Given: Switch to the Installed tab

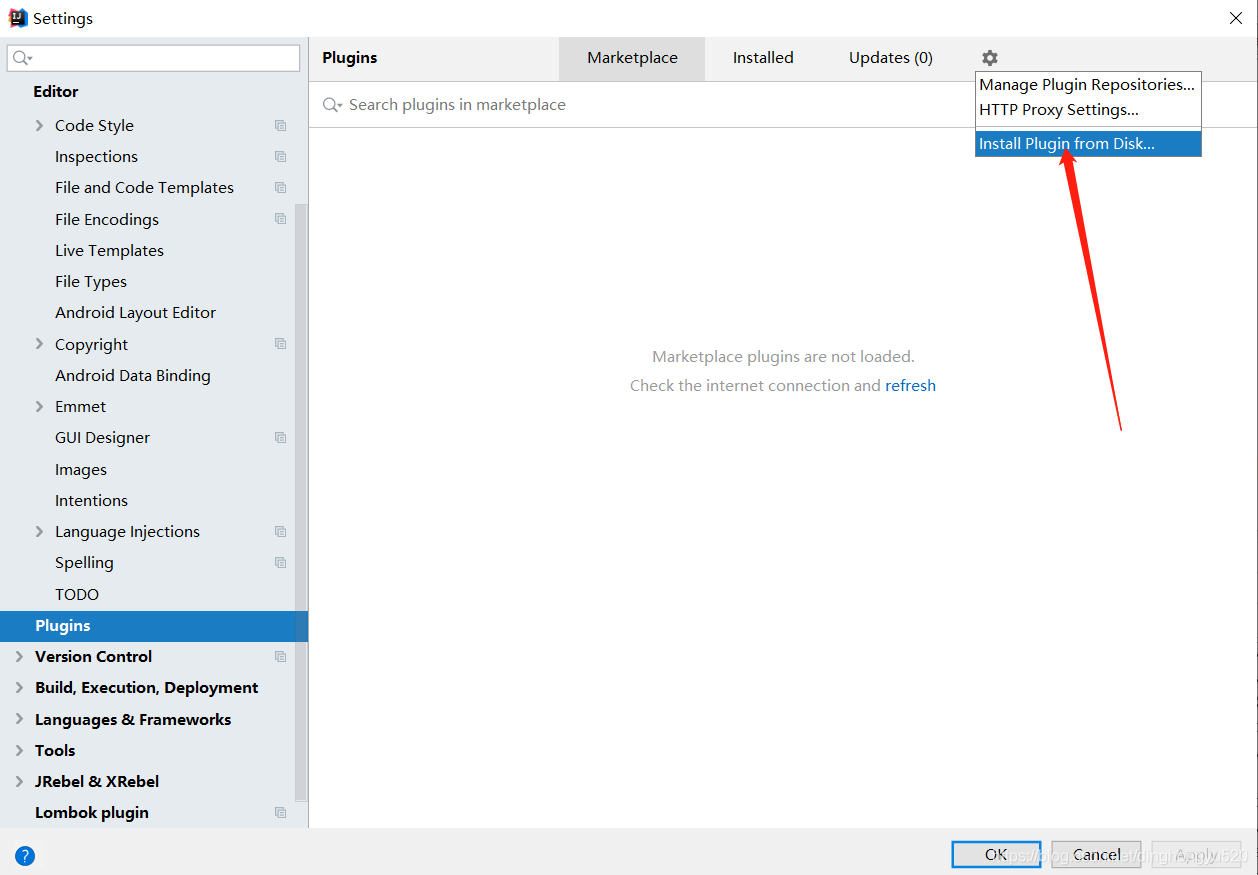Looking at the screenshot, I should pos(763,58).
